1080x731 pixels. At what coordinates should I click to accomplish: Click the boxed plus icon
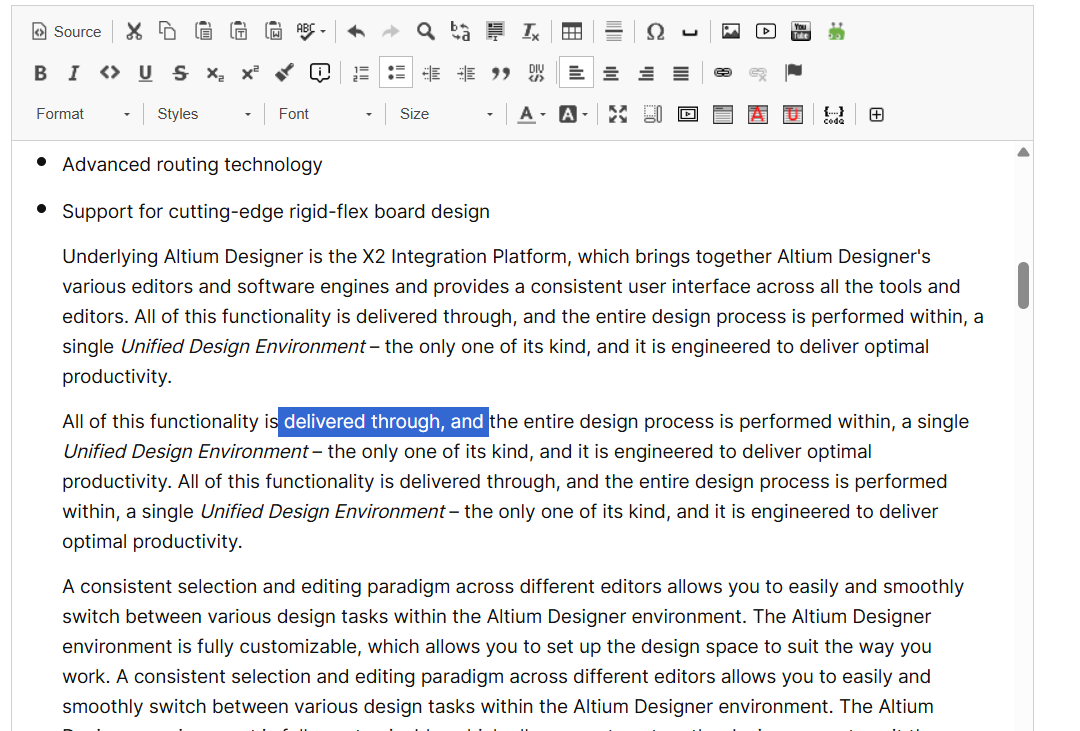coord(876,114)
